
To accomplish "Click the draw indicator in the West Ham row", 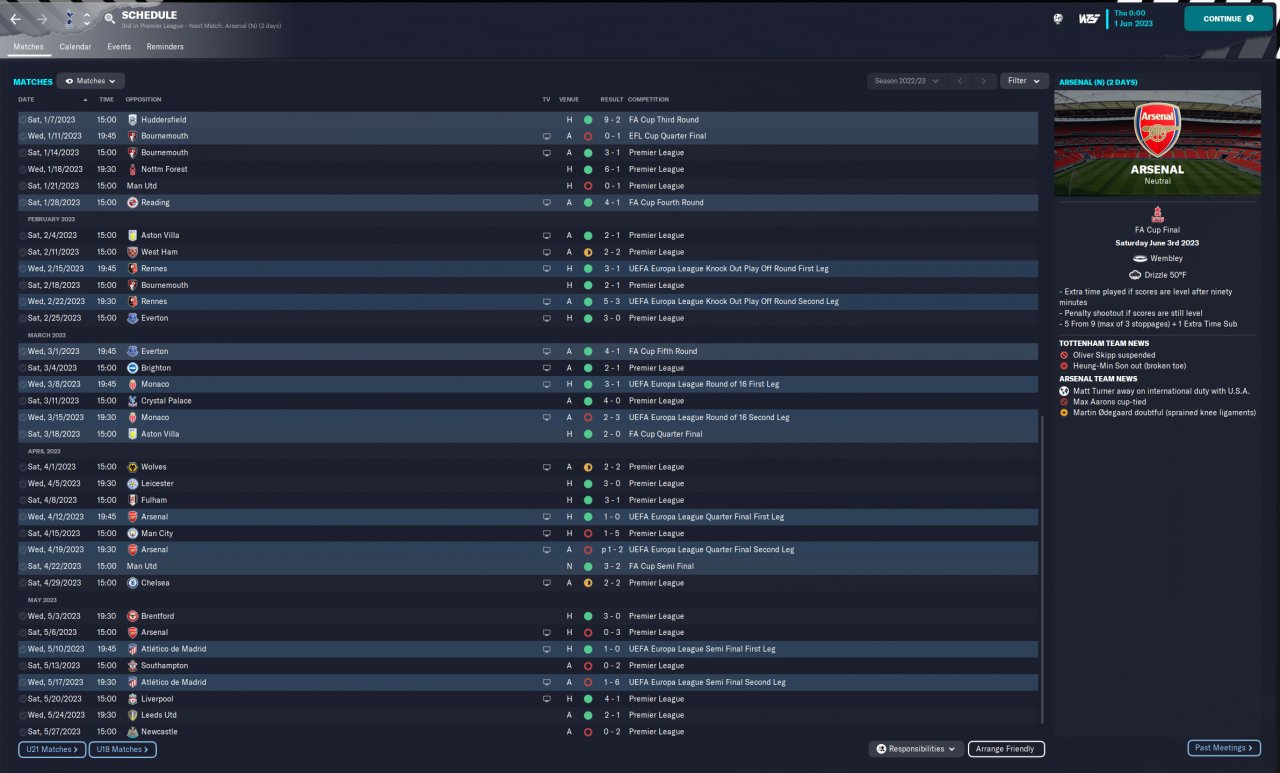I will (x=588, y=252).
